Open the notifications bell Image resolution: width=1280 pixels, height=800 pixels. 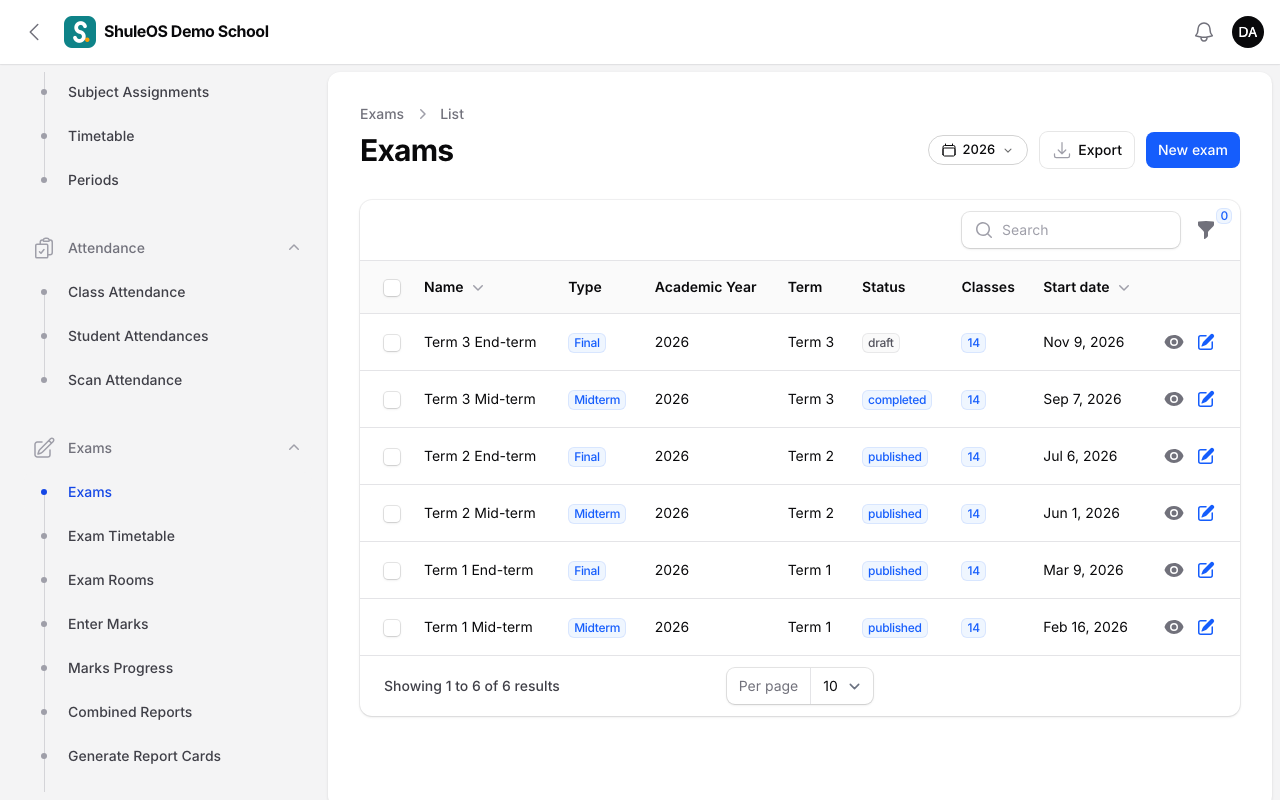tap(1204, 32)
